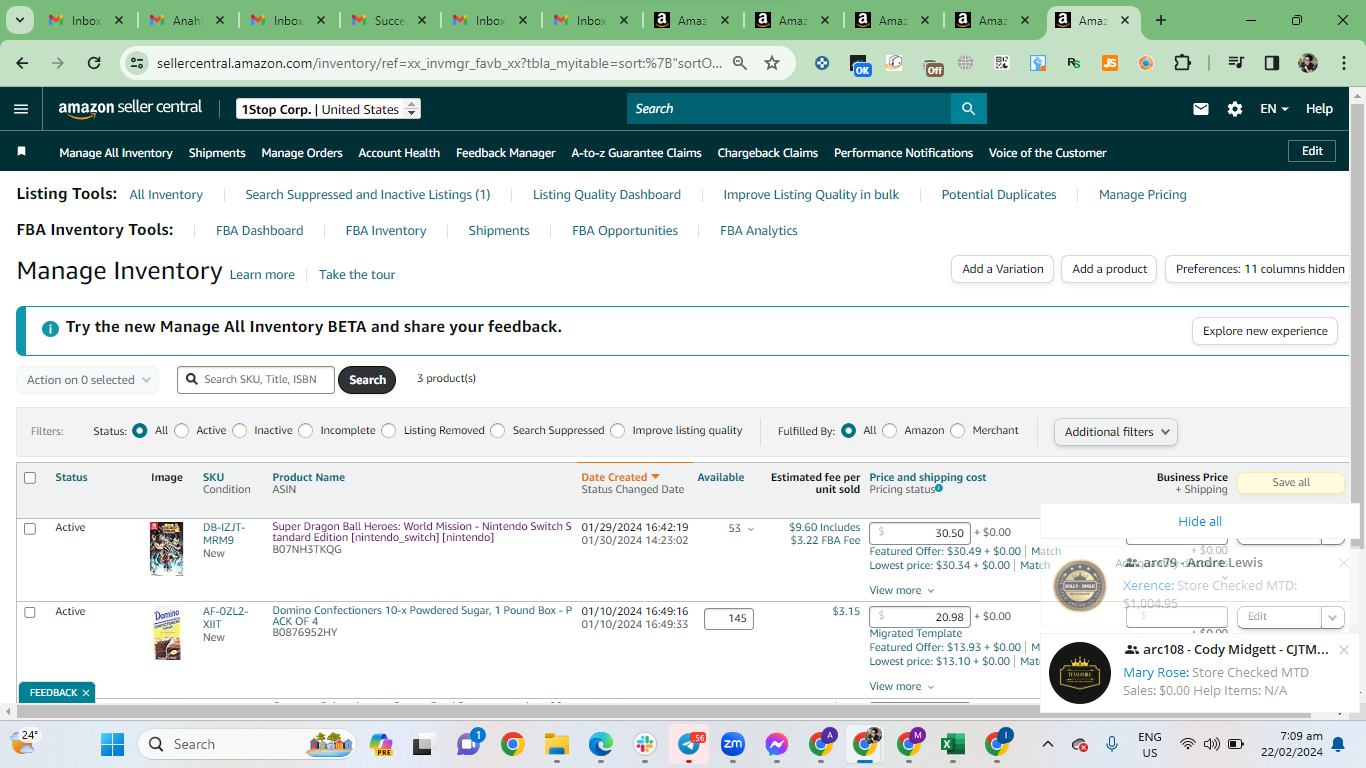Bookmark this page with the star icon
This screenshot has height=768, width=1366.
(772, 63)
